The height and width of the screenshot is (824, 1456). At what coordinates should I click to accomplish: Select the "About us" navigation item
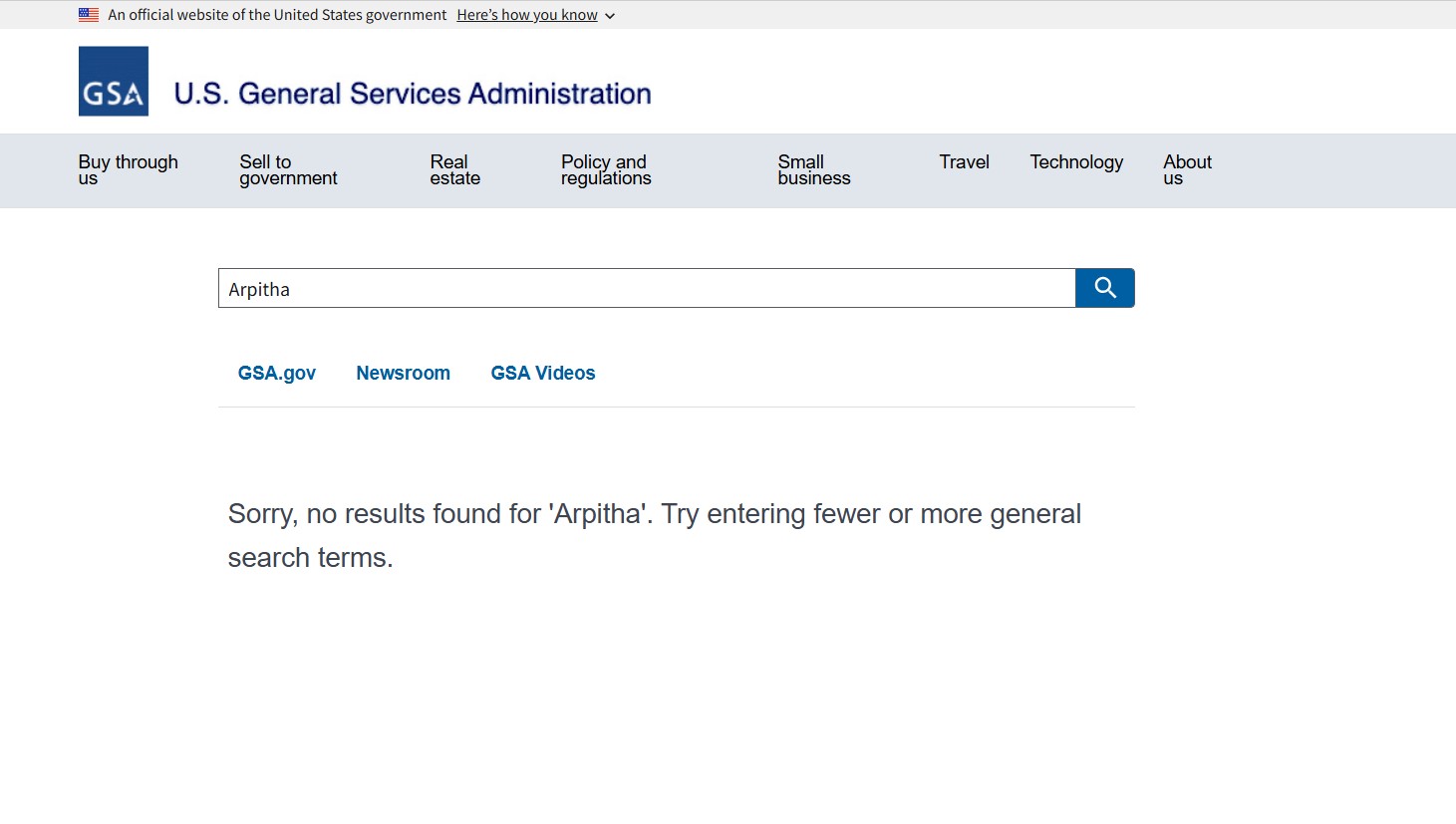[x=1187, y=169]
